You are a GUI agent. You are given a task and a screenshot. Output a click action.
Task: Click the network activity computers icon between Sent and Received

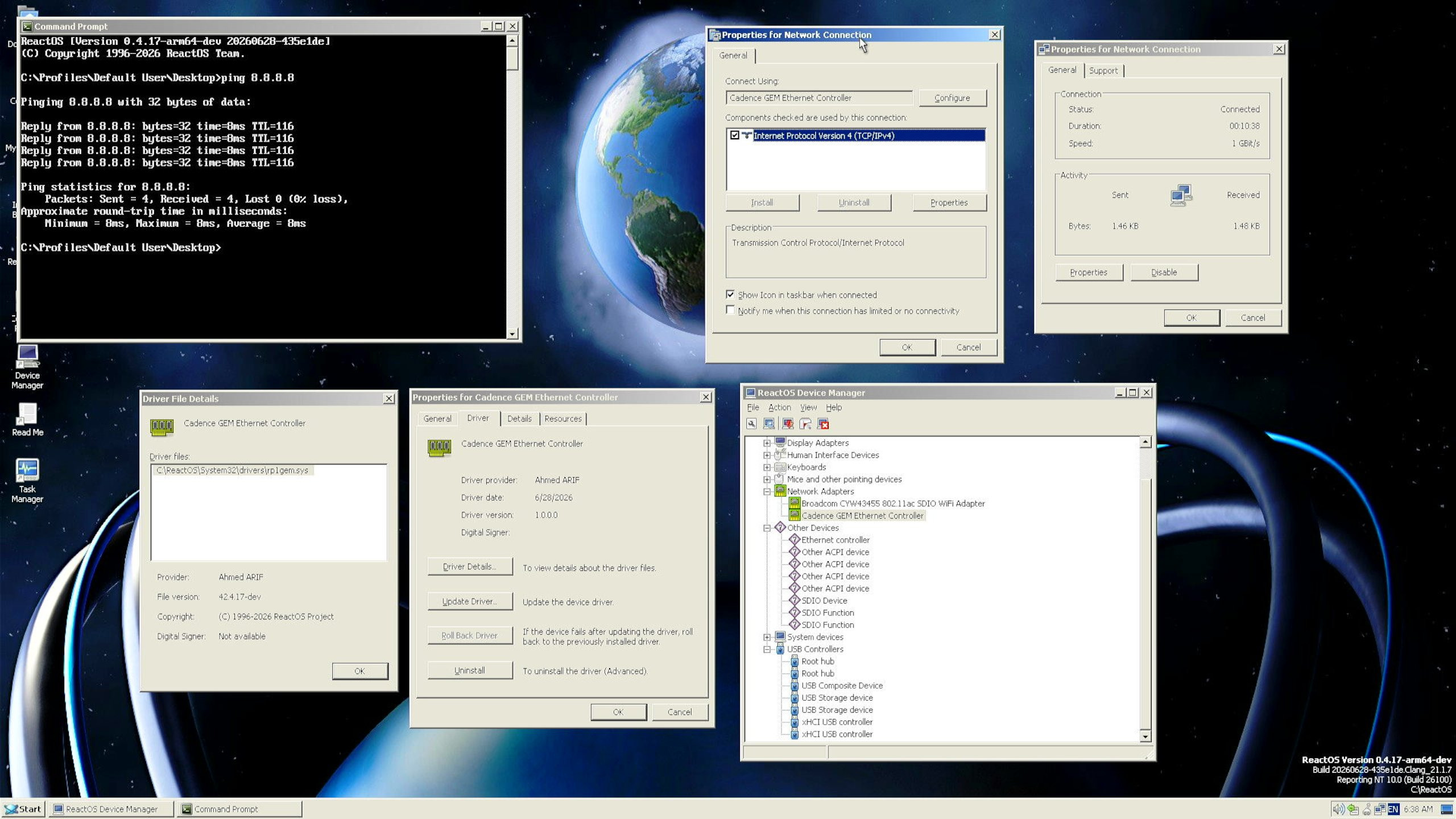1181,195
